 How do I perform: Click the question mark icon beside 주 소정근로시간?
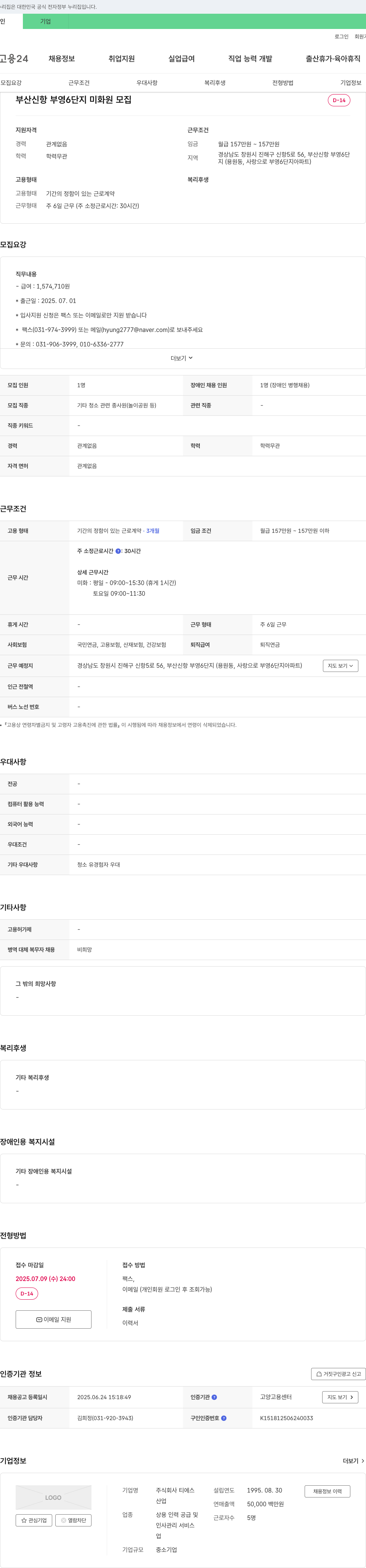click(118, 551)
